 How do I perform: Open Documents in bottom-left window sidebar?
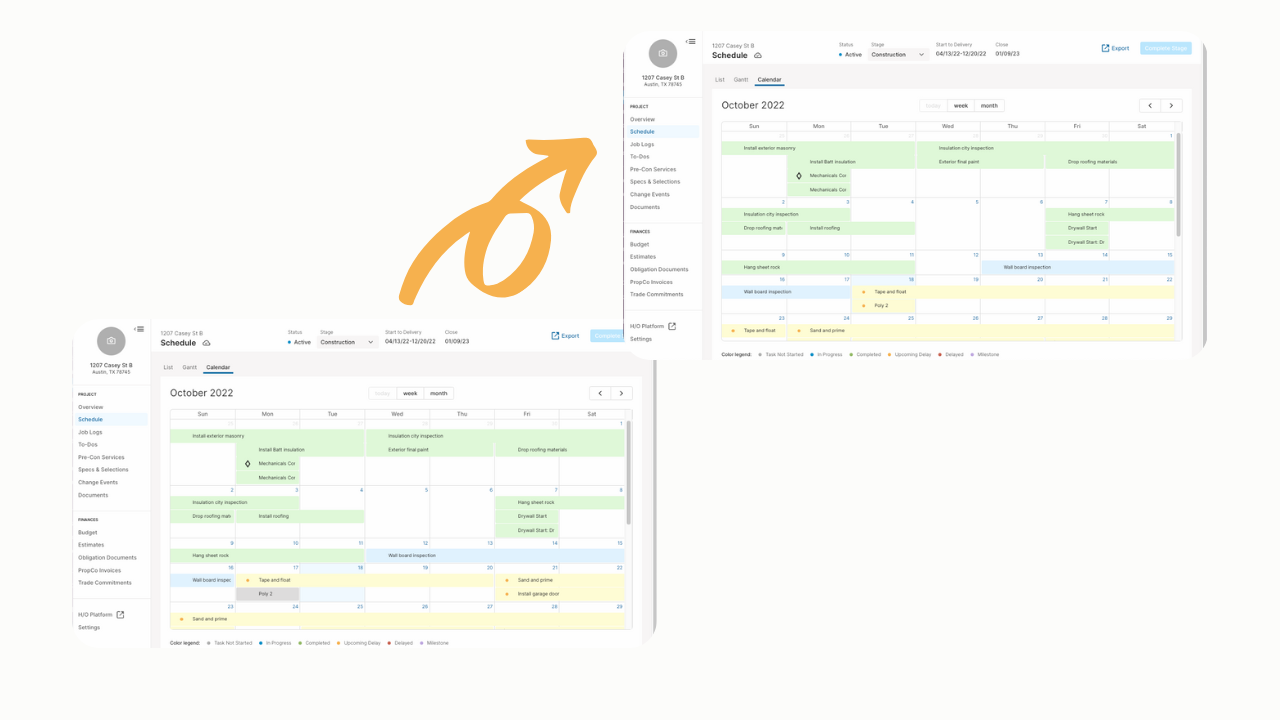click(x=93, y=495)
